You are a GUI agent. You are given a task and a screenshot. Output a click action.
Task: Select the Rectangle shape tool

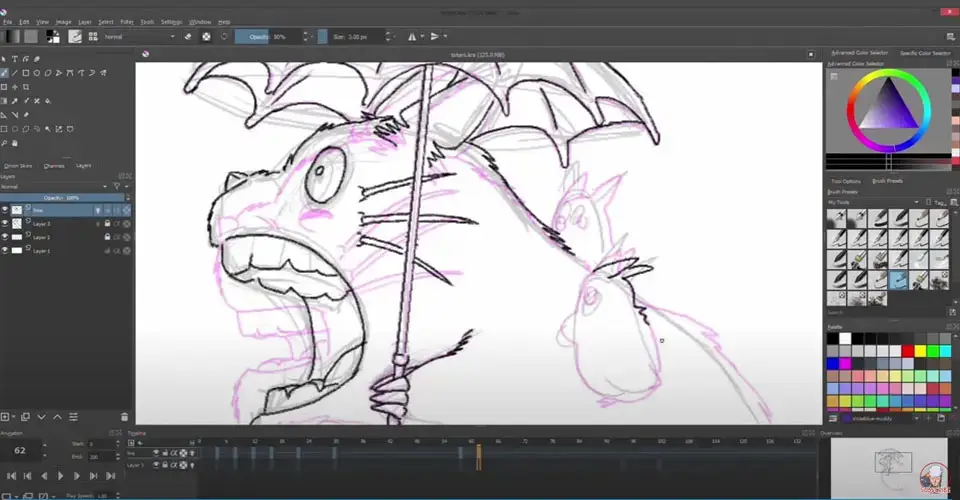click(26, 73)
